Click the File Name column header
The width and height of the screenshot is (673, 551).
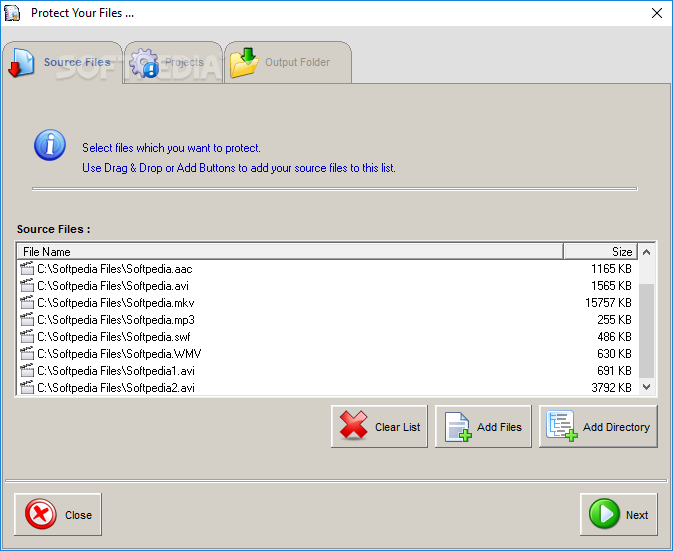(x=290, y=251)
